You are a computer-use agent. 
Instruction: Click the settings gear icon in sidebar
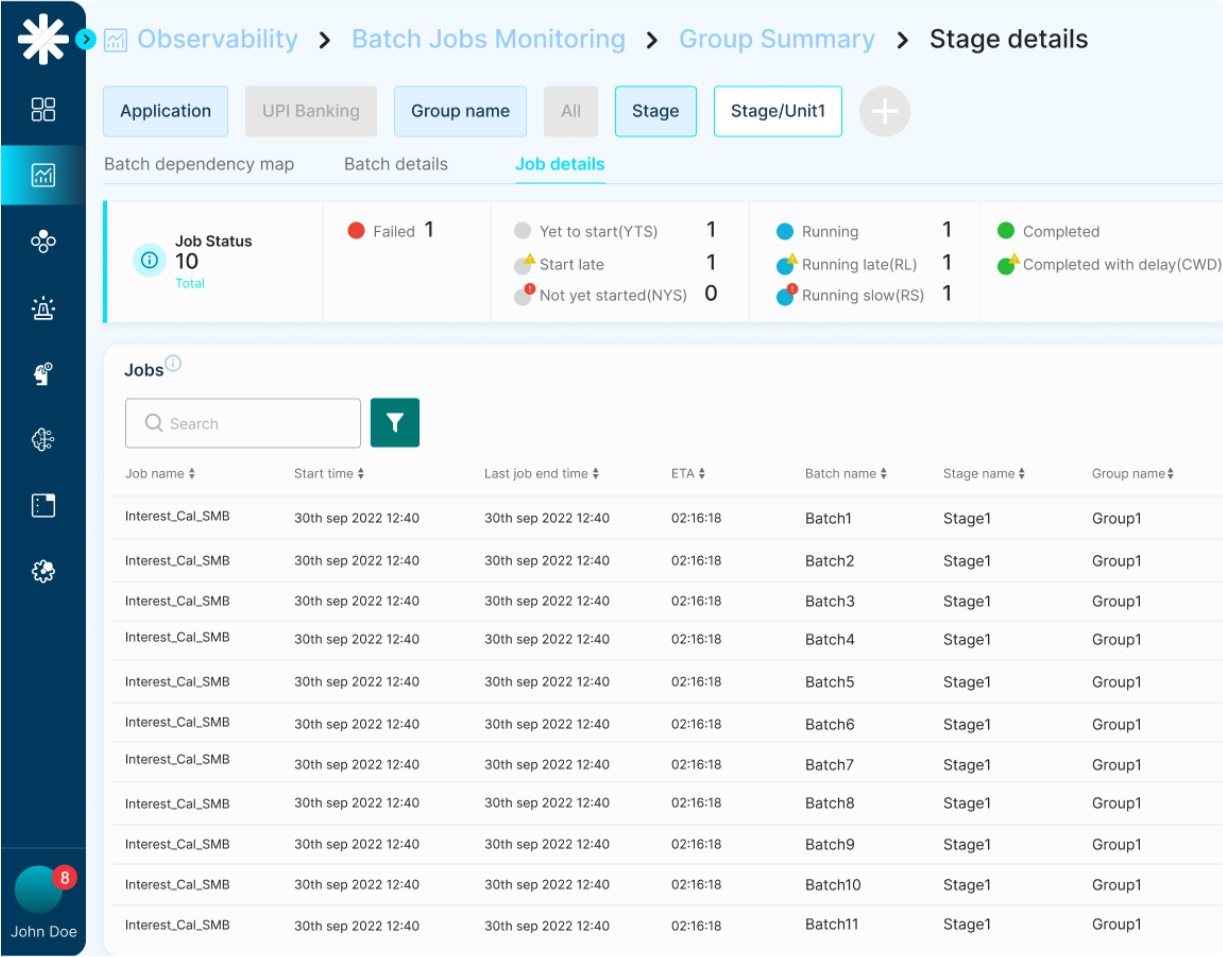point(43,571)
